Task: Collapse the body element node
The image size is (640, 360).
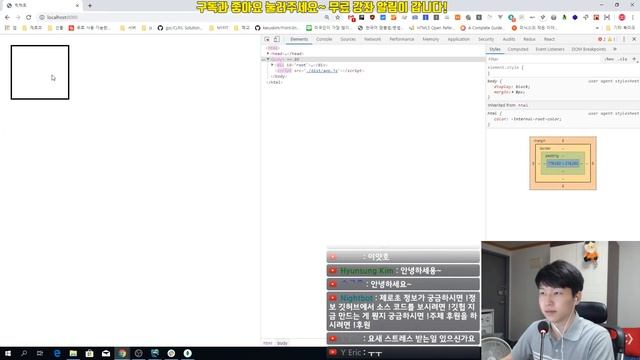Action: pyautogui.click(x=268, y=59)
